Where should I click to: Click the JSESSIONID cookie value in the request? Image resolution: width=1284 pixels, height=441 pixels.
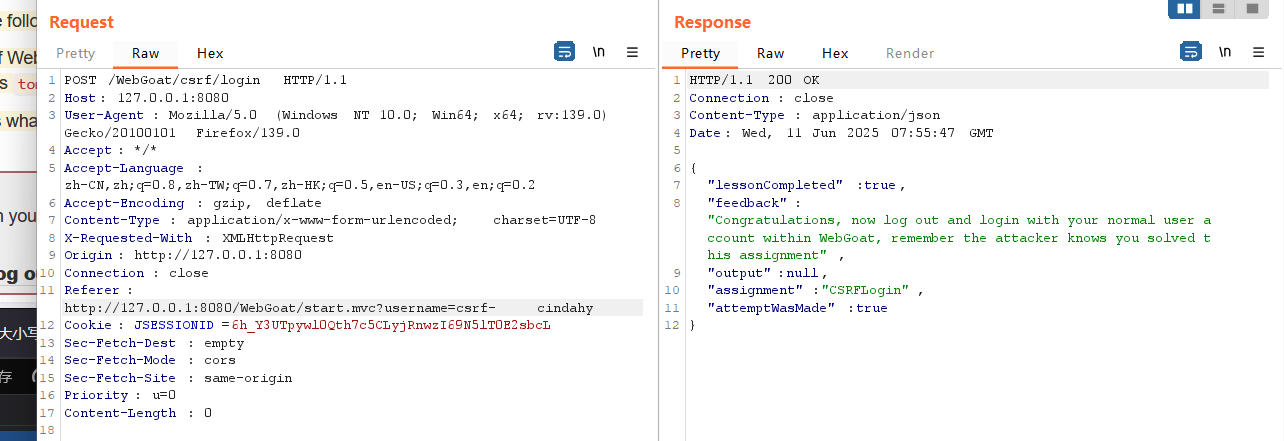[390, 326]
